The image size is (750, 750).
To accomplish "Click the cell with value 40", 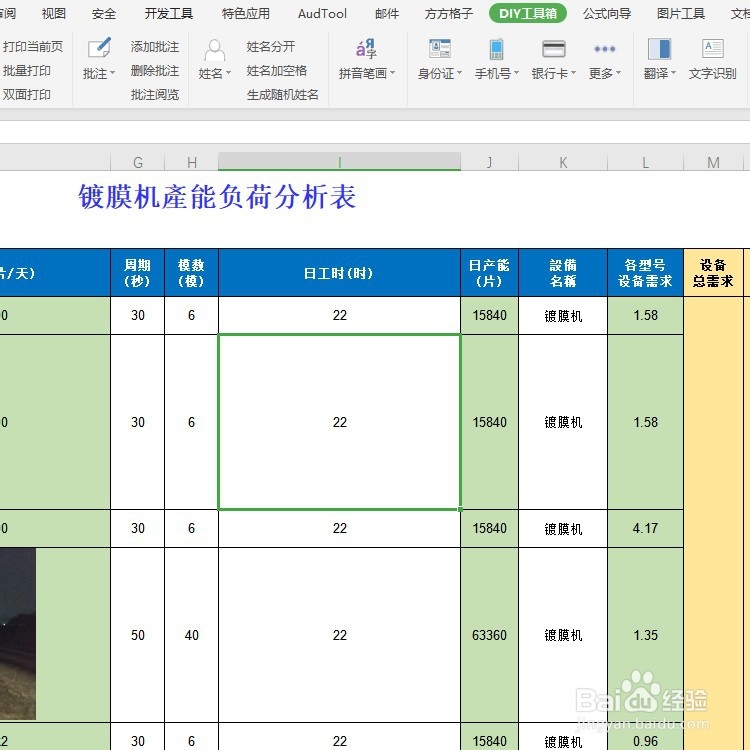I will tap(191, 635).
